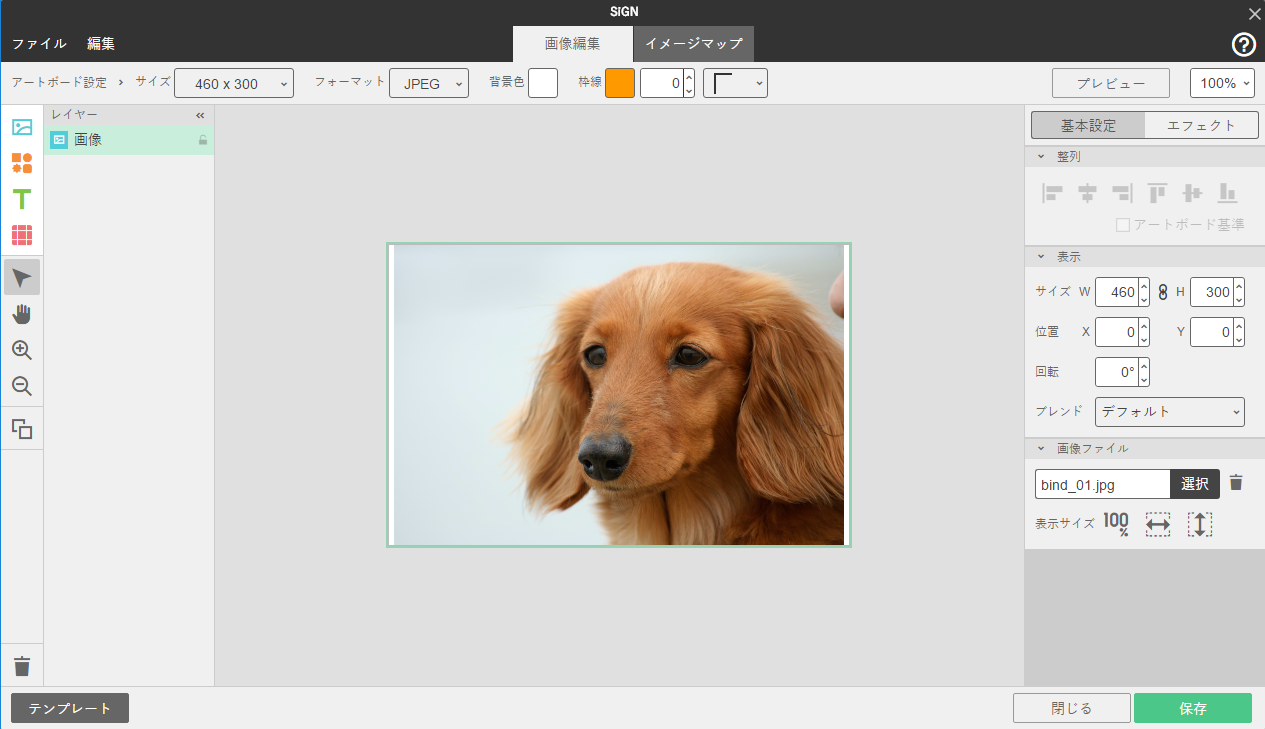Viewport: 1265px width, 729px height.
Task: Collapse the 整列 section
Action: point(1041,157)
